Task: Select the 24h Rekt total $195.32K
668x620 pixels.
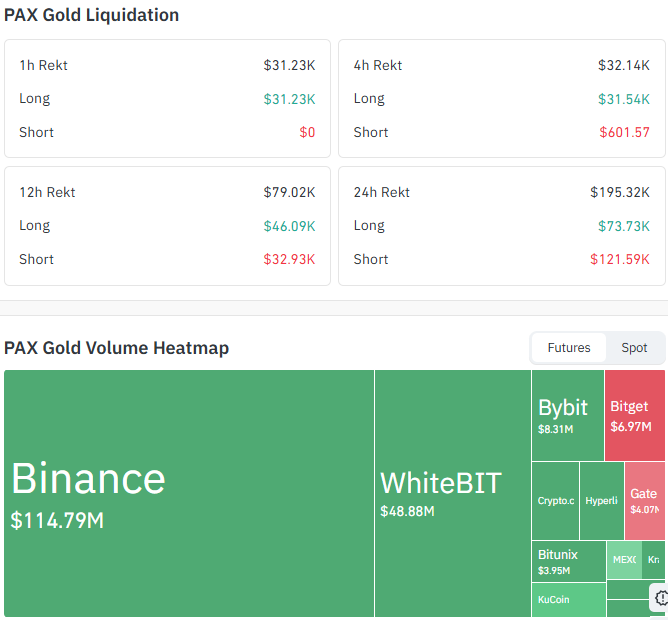Action: coord(620,192)
